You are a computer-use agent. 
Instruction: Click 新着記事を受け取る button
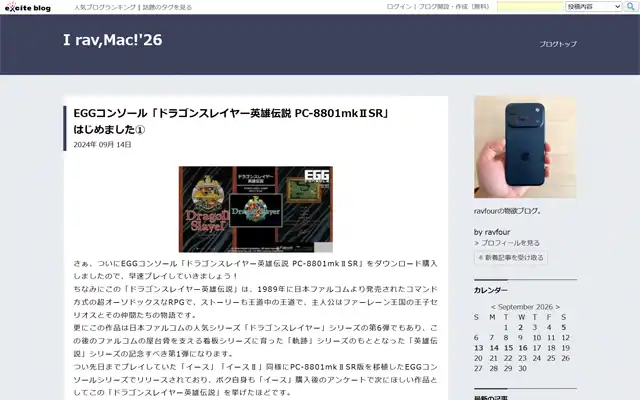pyautogui.click(x=511, y=258)
